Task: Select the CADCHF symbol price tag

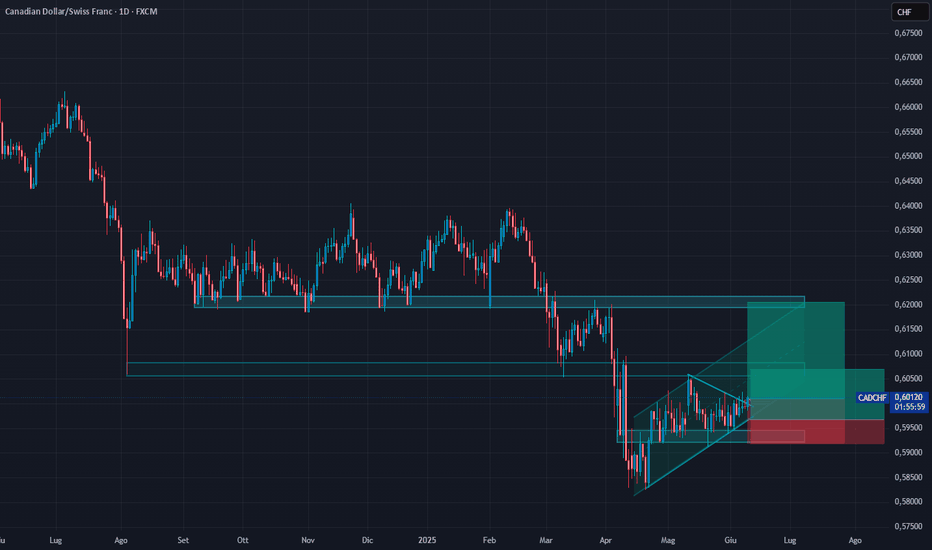Action: pos(872,397)
